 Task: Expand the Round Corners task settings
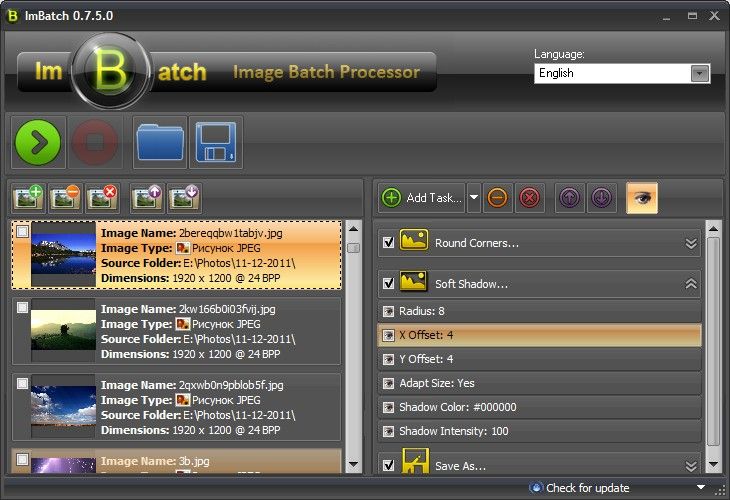690,243
